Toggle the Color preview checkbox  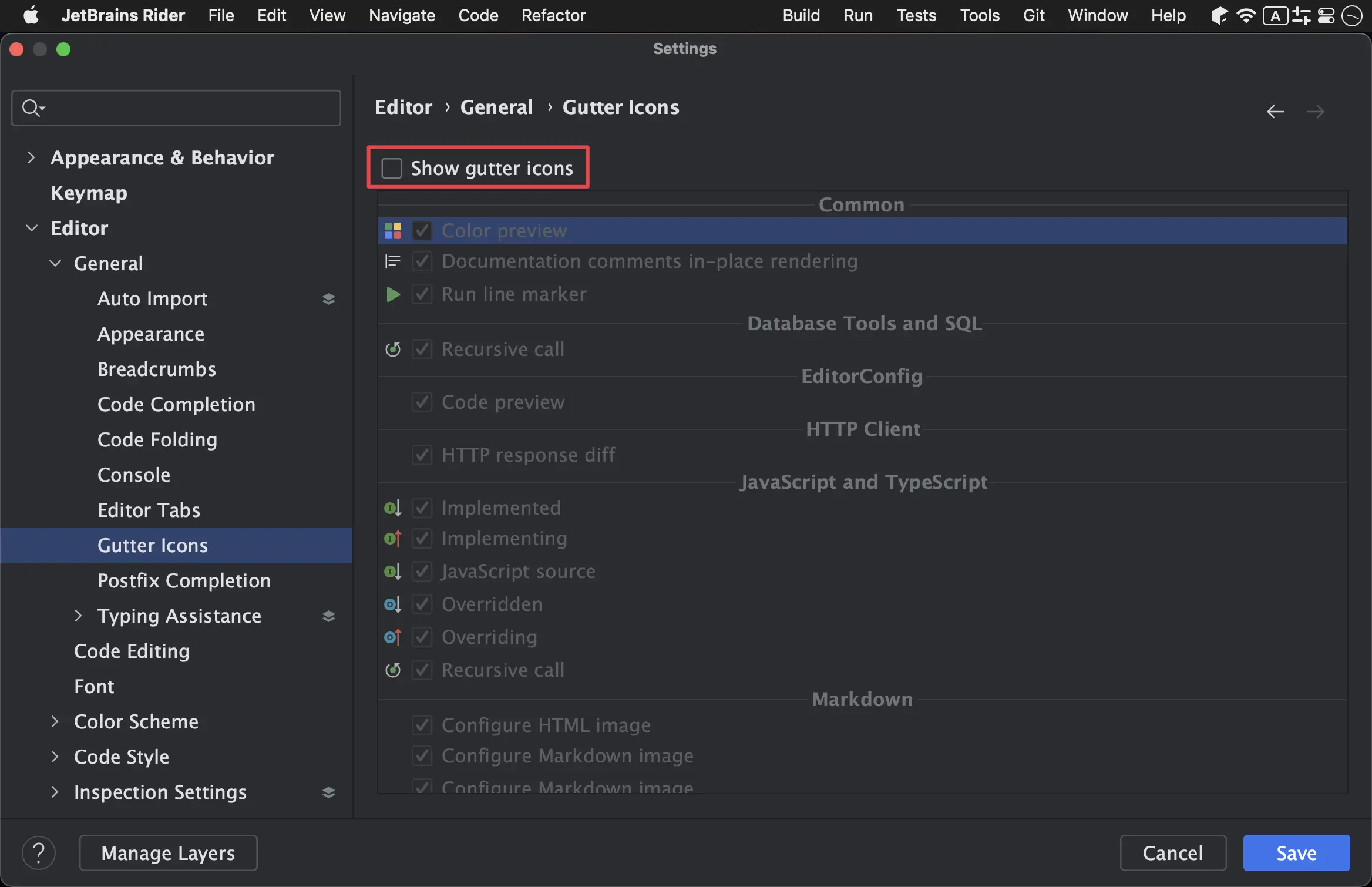[x=422, y=231]
